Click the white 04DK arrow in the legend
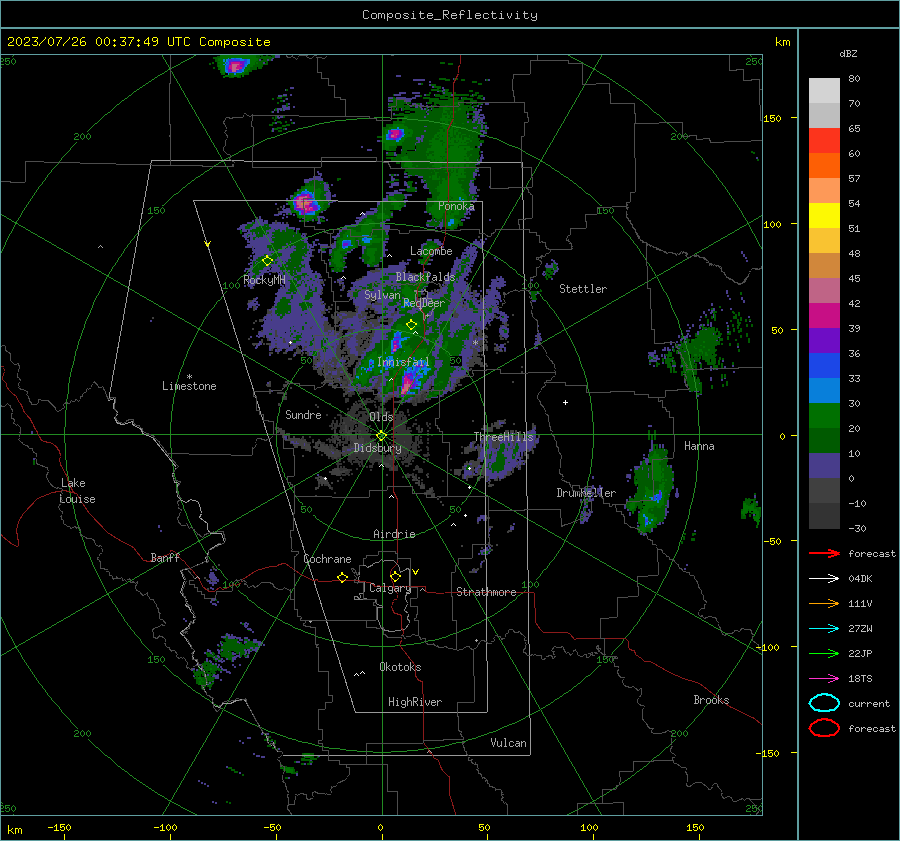This screenshot has width=900, height=841. pyautogui.click(x=824, y=578)
